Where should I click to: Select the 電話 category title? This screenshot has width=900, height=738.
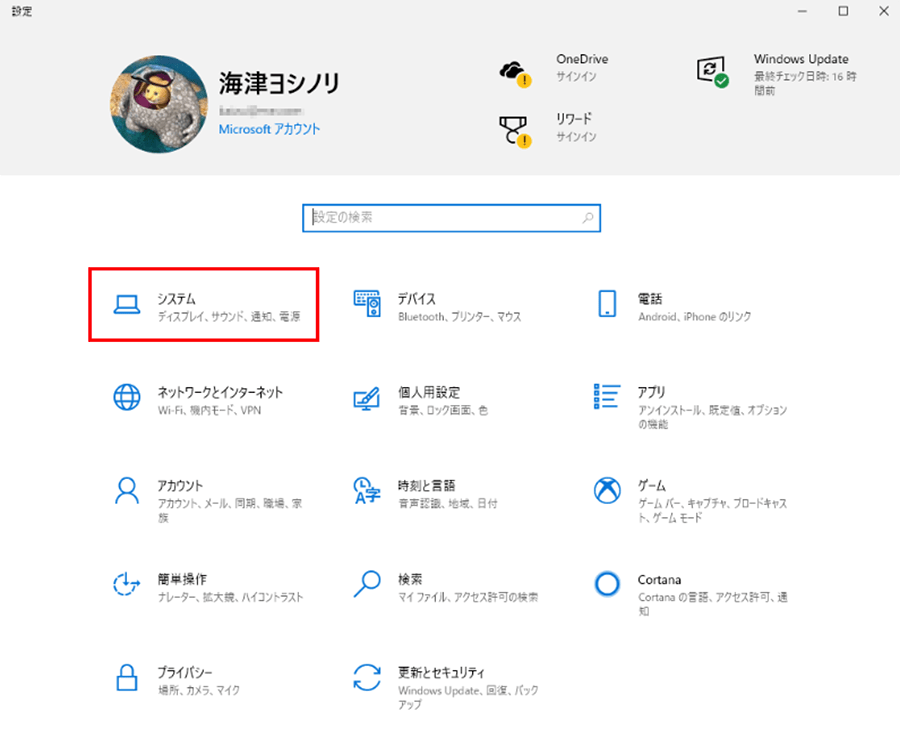coord(650,299)
